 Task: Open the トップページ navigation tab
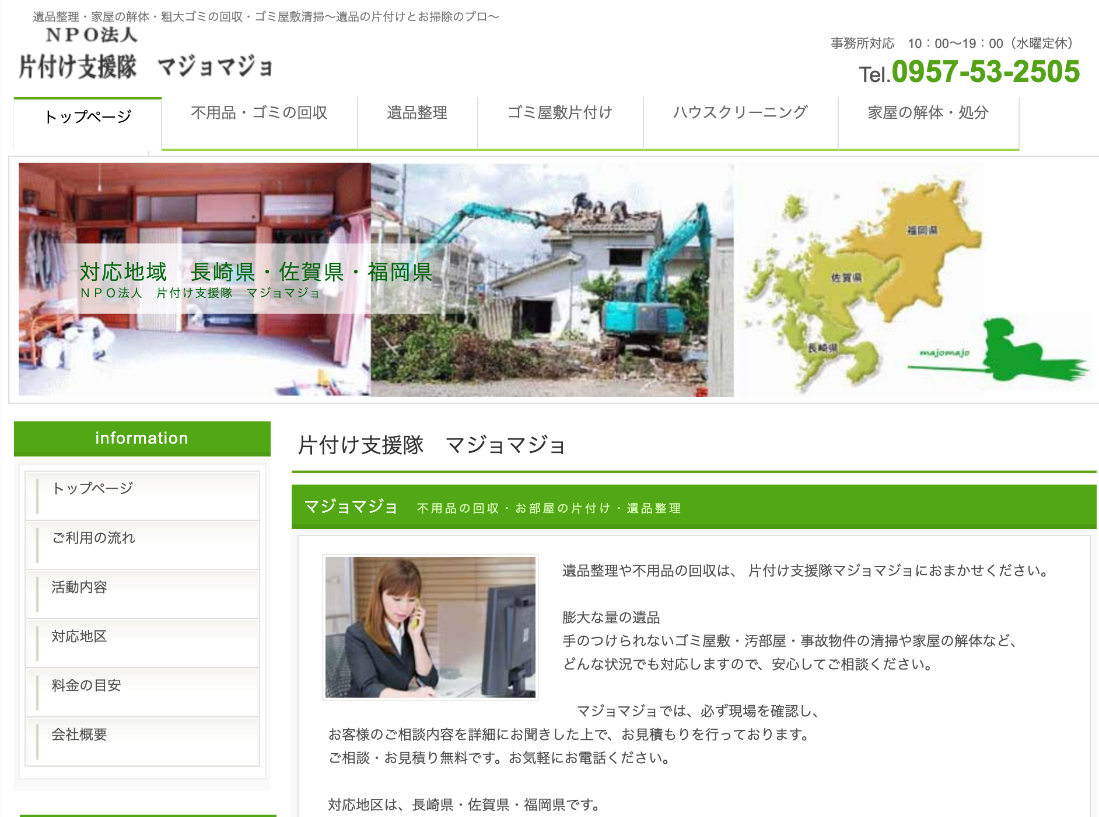(88, 118)
